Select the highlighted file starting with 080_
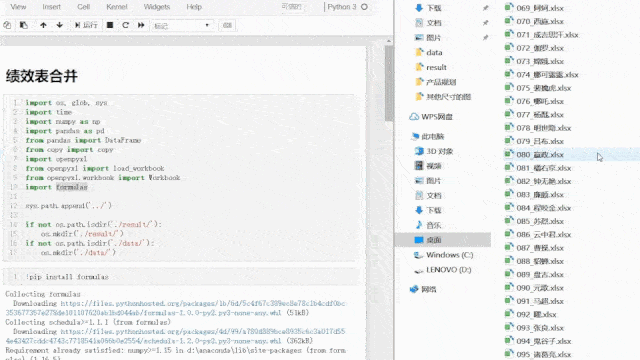This screenshot has width=640, height=360. point(540,155)
